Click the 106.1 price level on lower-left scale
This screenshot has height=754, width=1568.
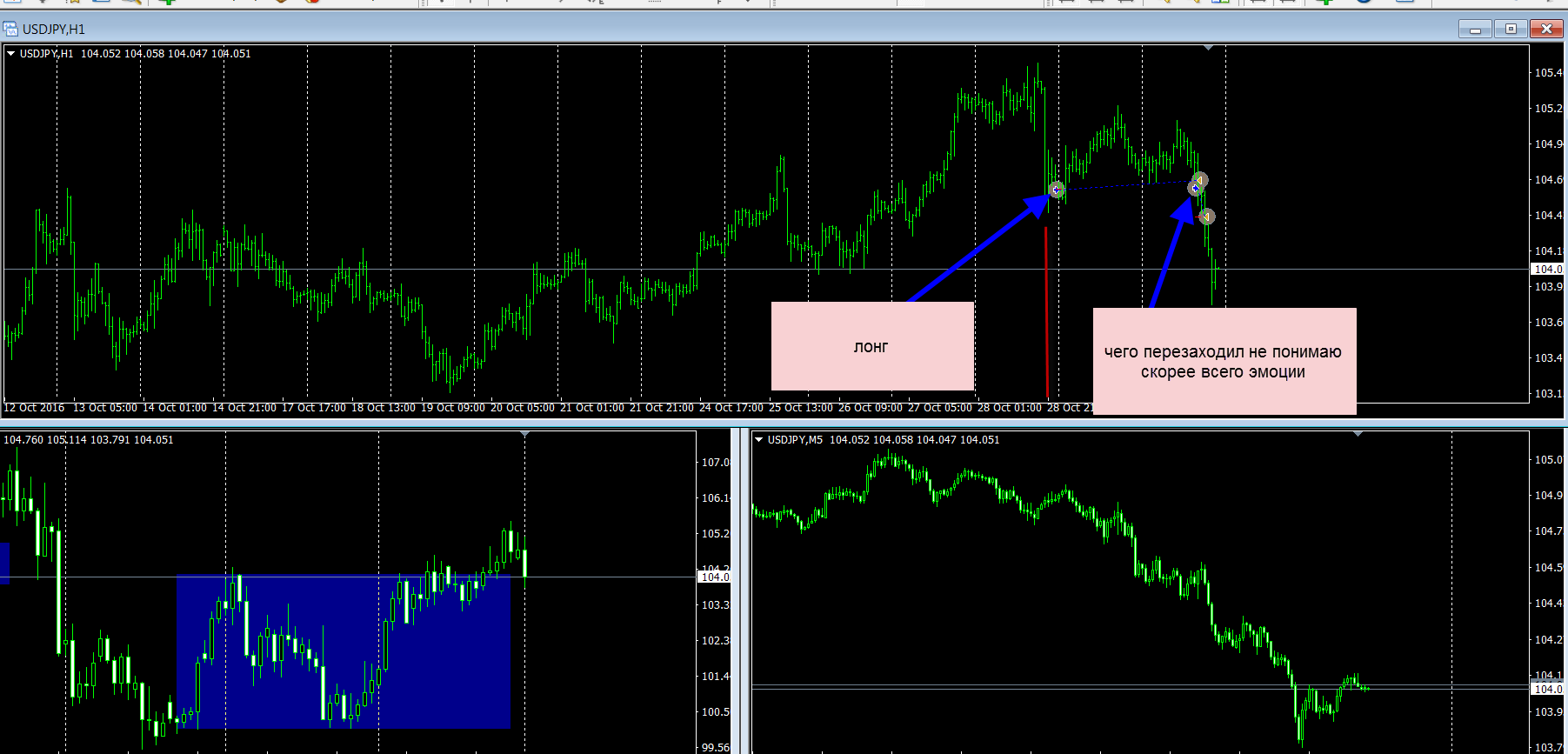click(x=716, y=497)
